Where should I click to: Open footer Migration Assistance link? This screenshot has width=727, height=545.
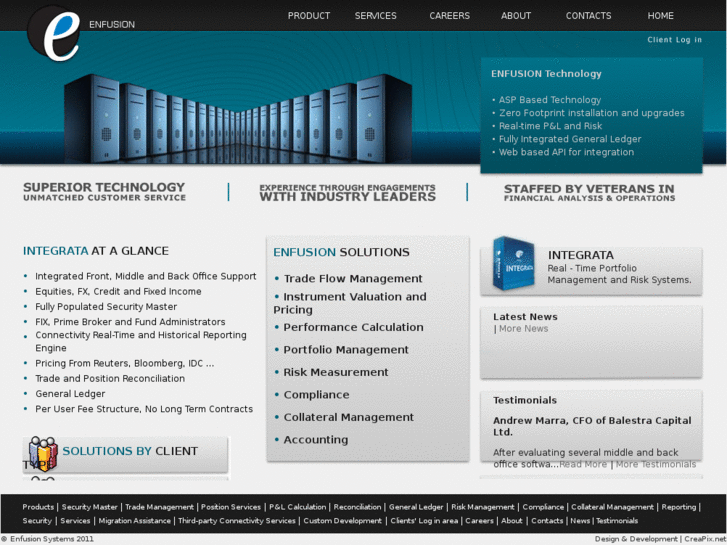(134, 521)
